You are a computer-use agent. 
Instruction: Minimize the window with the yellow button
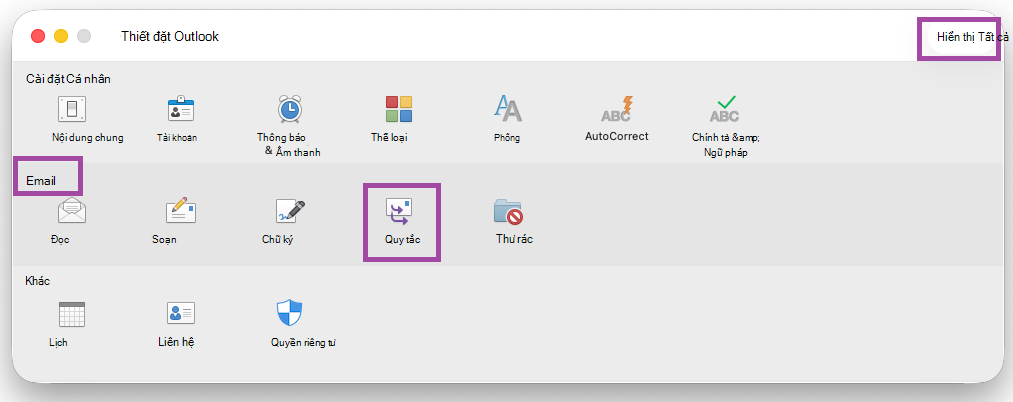pyautogui.click(x=61, y=36)
